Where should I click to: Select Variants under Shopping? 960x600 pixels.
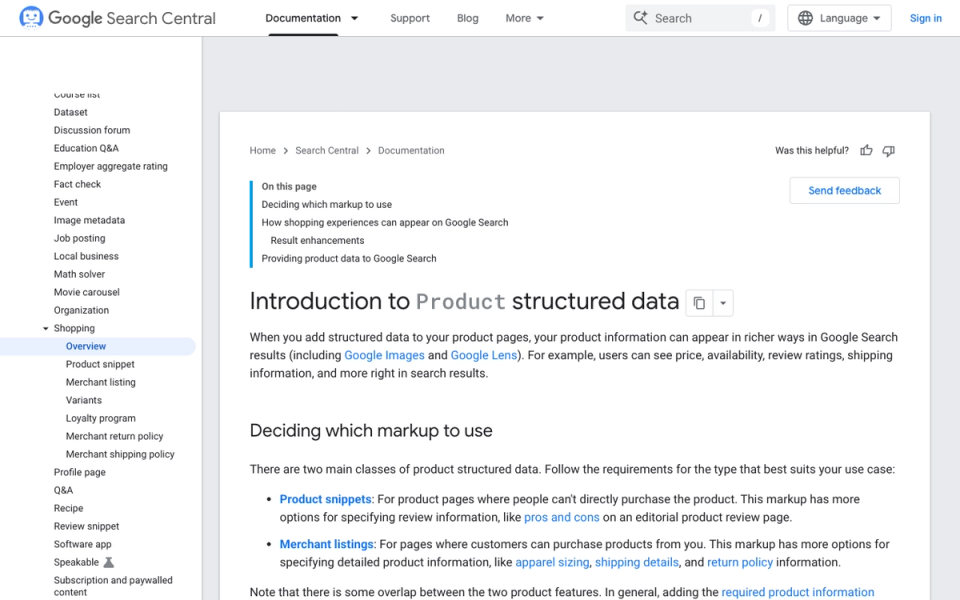pyautogui.click(x=84, y=400)
